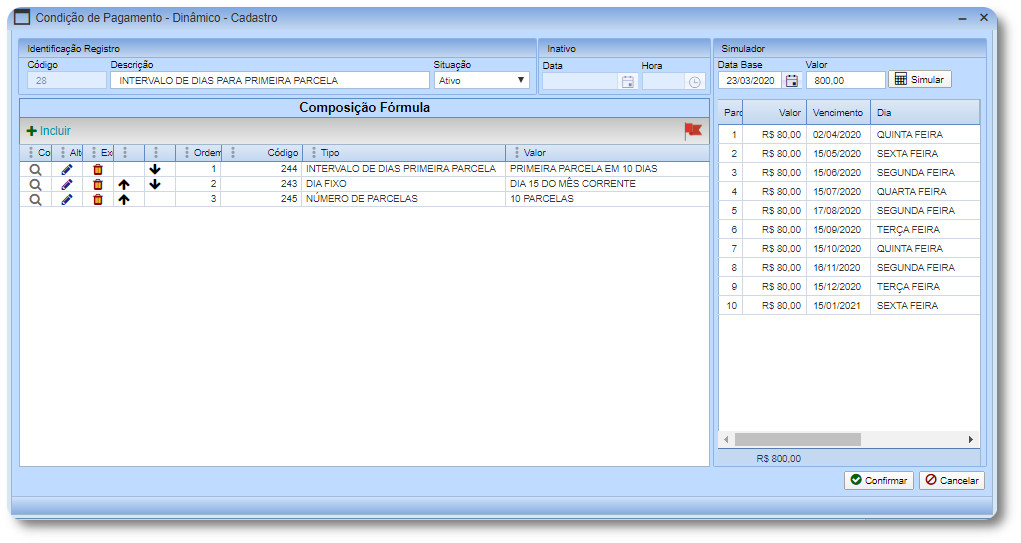The image size is (1021, 543).
Task: Confirm the payment condition form
Action: tap(878, 480)
